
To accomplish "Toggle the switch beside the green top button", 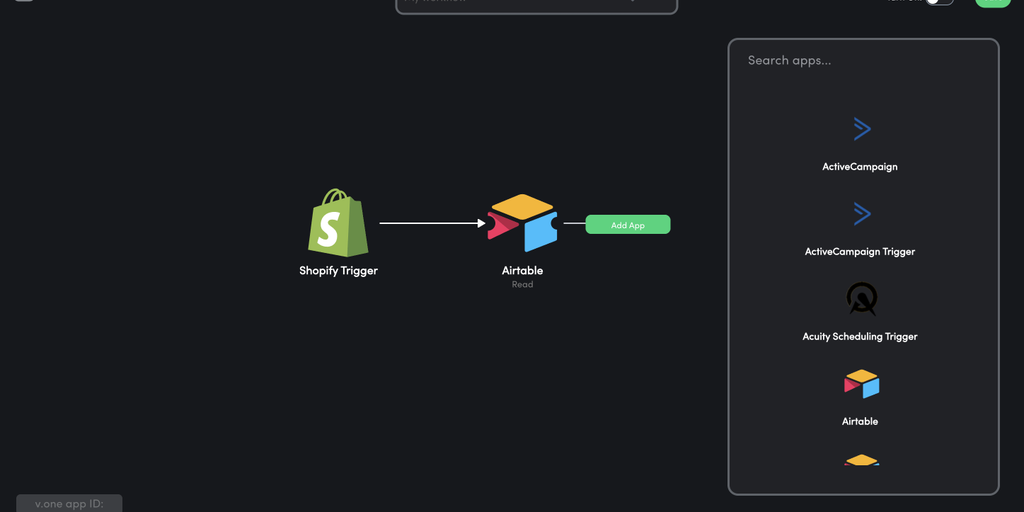I will 939,1.
